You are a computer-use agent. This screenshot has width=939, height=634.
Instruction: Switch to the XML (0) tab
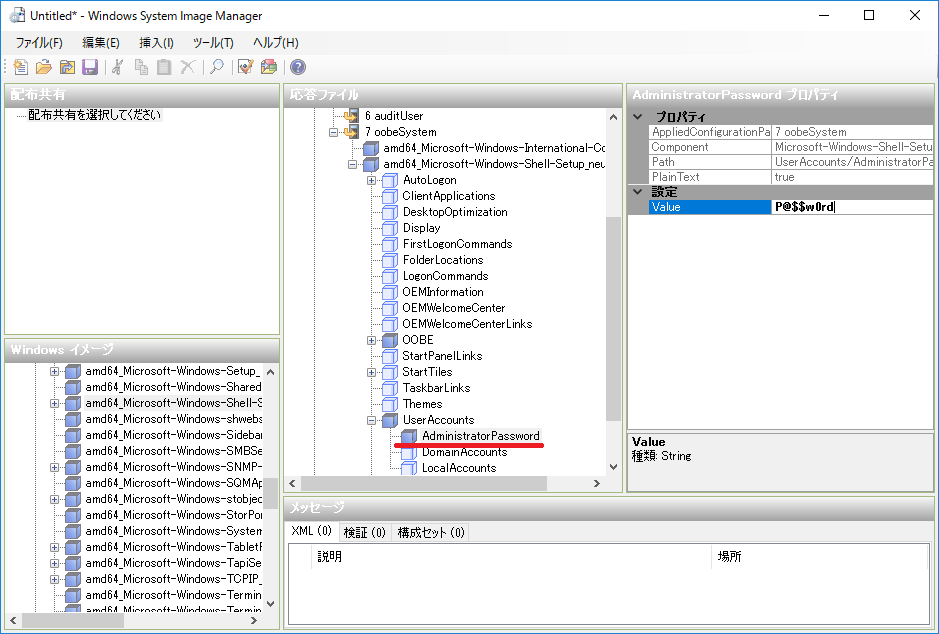point(311,531)
